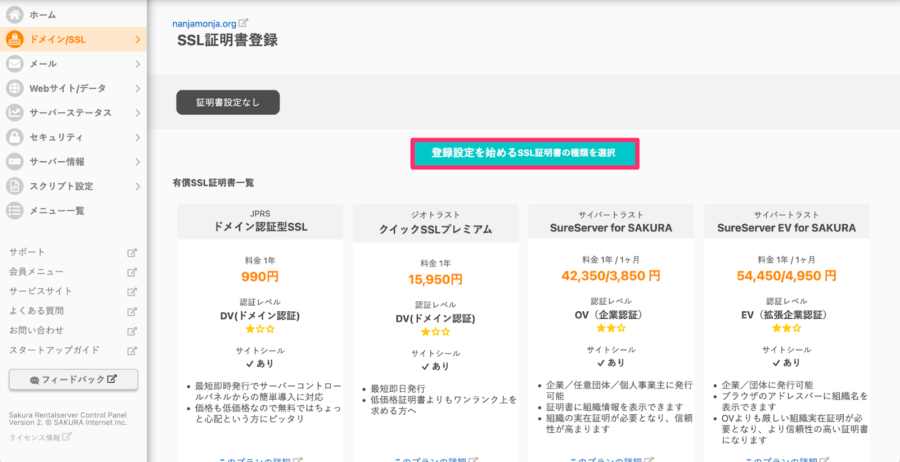Open the お問い合わせ link

tap(36, 331)
